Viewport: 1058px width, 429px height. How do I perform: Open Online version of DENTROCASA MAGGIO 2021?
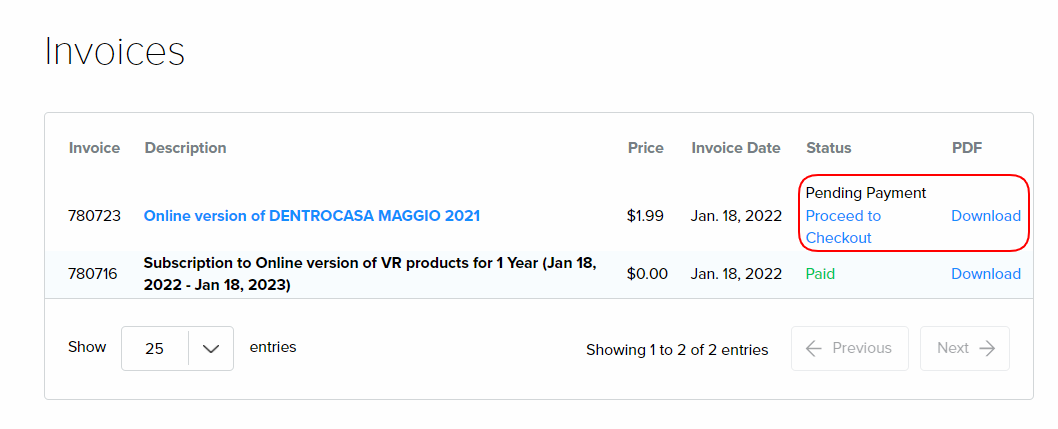click(312, 216)
